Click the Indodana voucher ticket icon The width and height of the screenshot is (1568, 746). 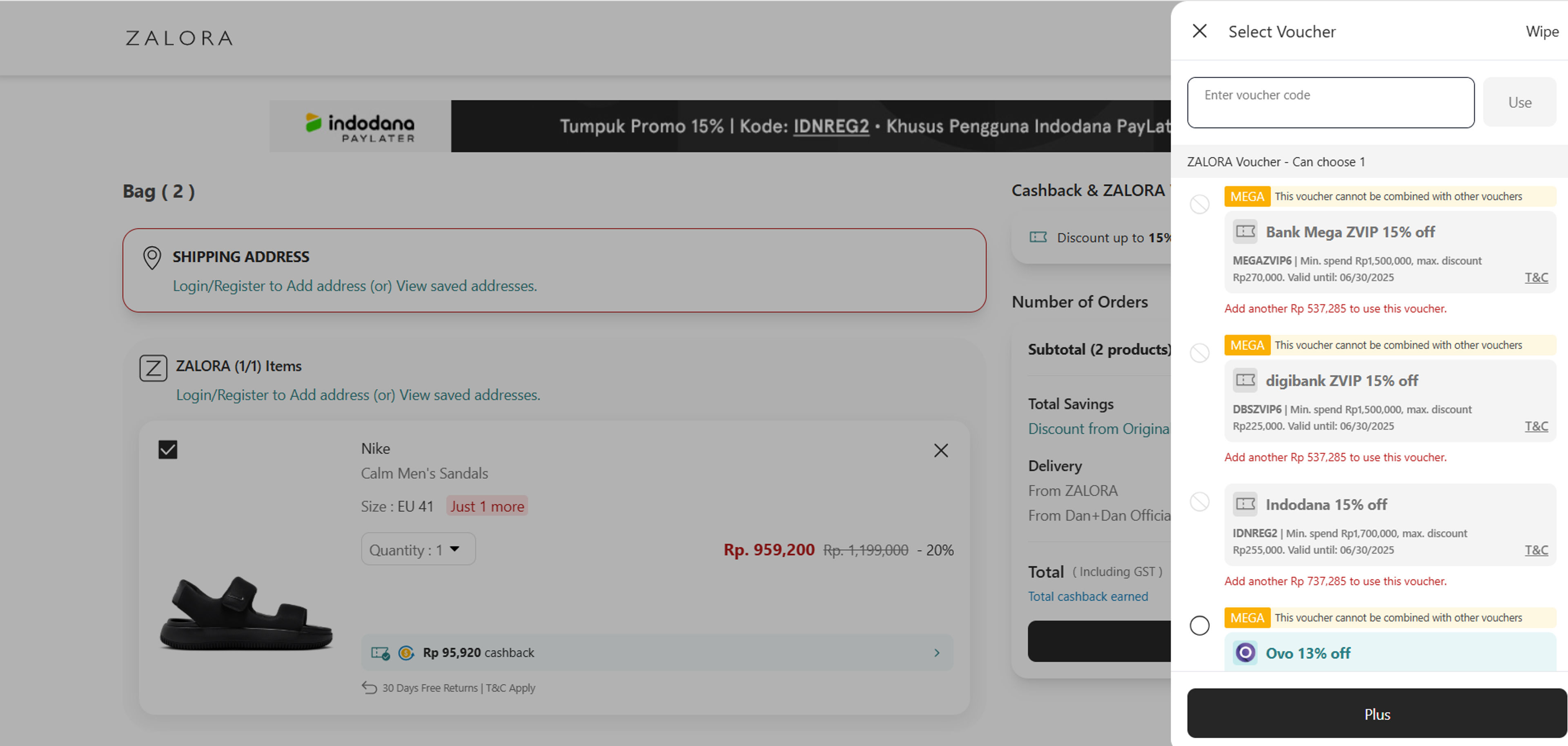(1245, 504)
